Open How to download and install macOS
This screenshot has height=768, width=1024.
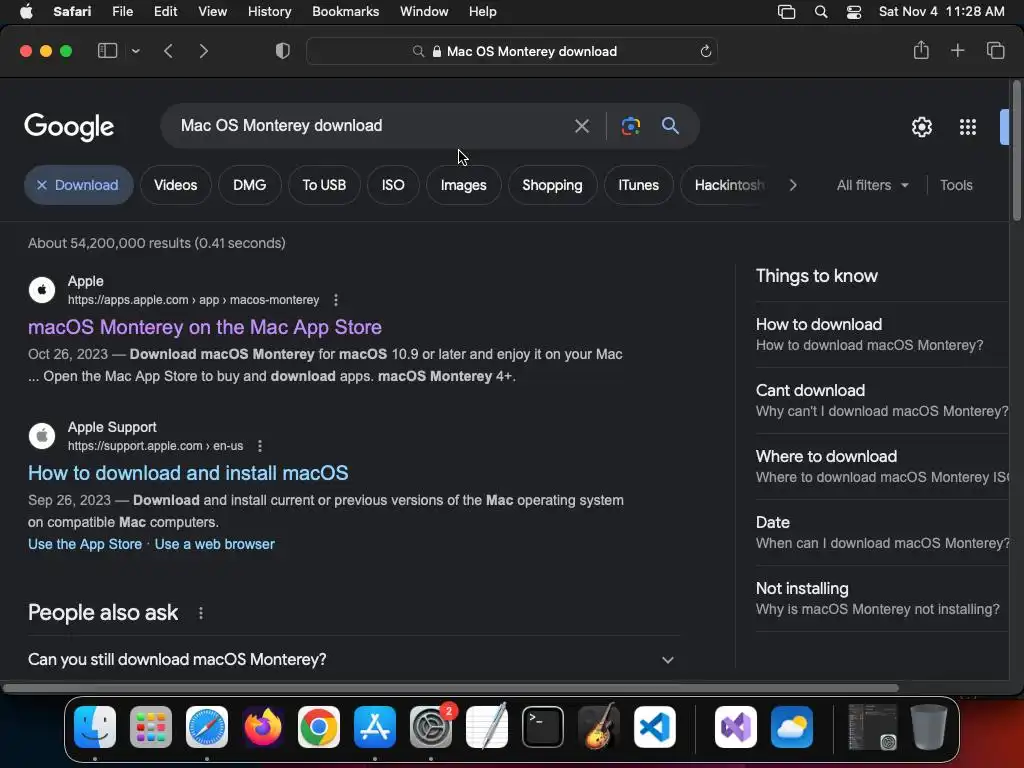tap(188, 473)
